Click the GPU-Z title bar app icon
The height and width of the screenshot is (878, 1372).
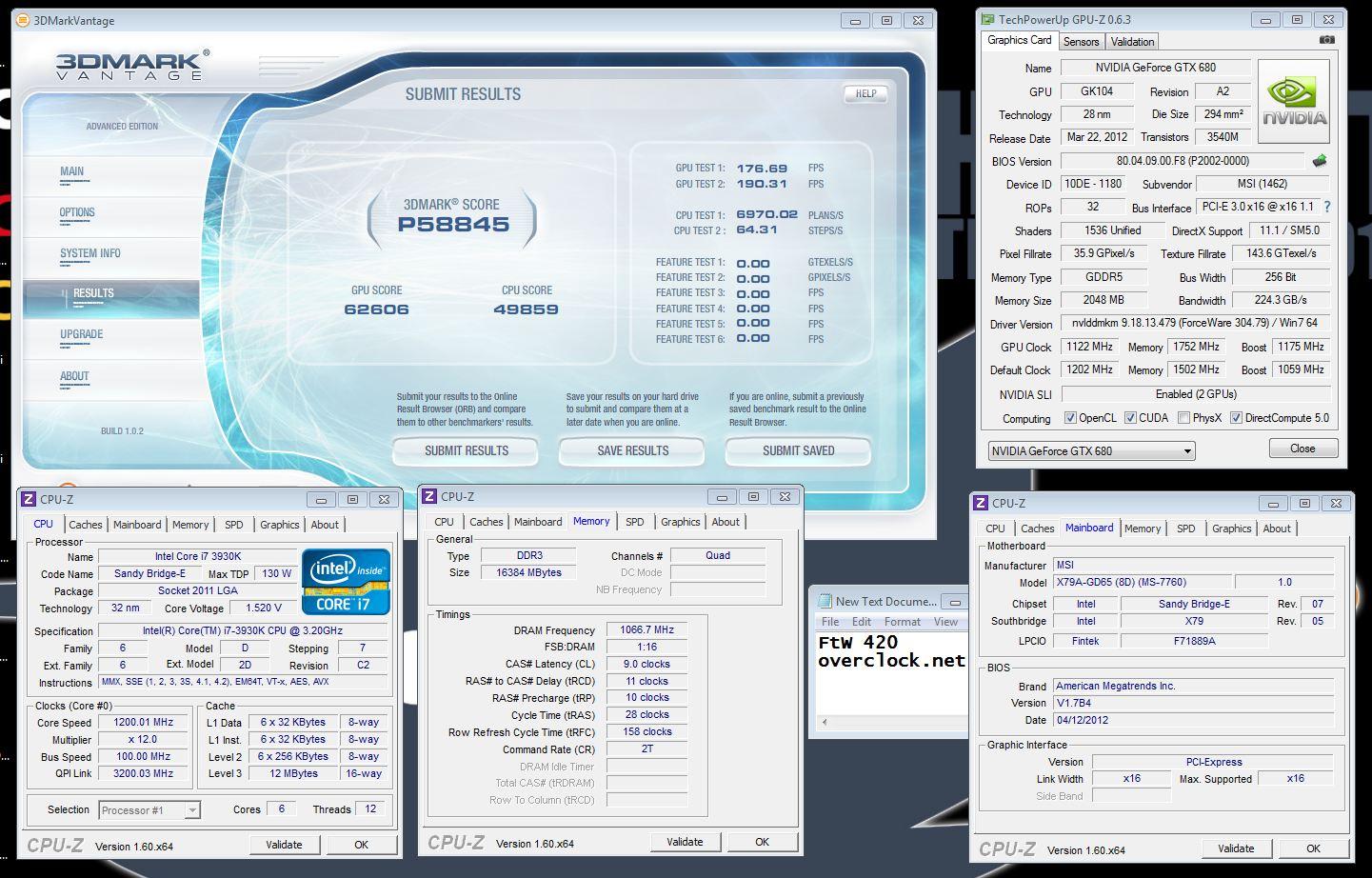(x=987, y=19)
